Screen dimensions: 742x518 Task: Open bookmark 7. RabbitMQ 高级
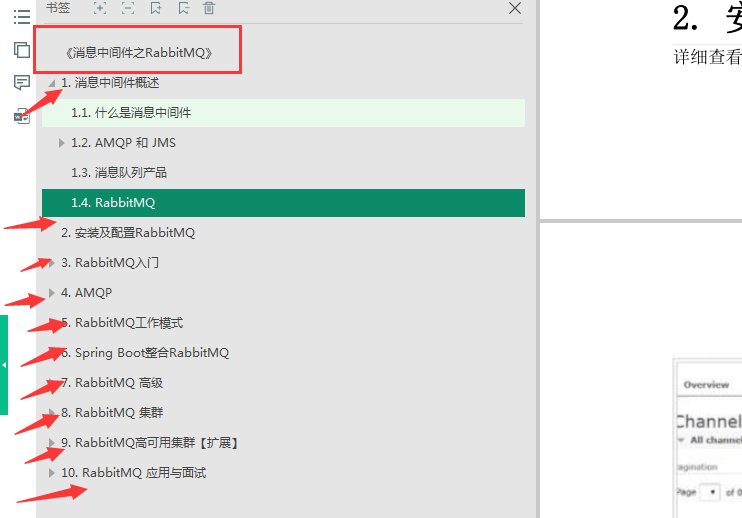112,383
